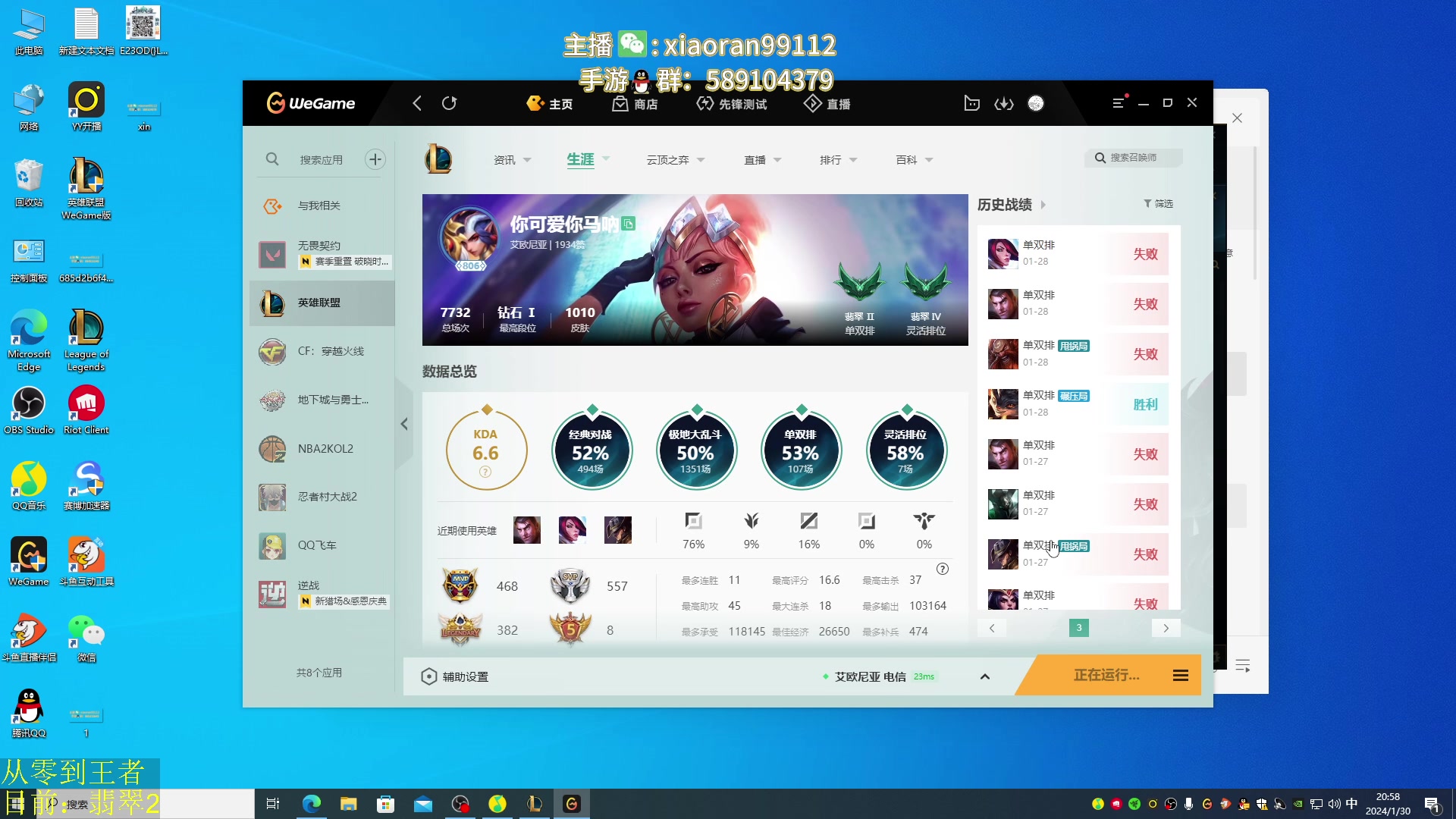The width and height of the screenshot is (1456, 819).
Task: Click the 搜索召唤师 search box
Action: click(x=1134, y=158)
